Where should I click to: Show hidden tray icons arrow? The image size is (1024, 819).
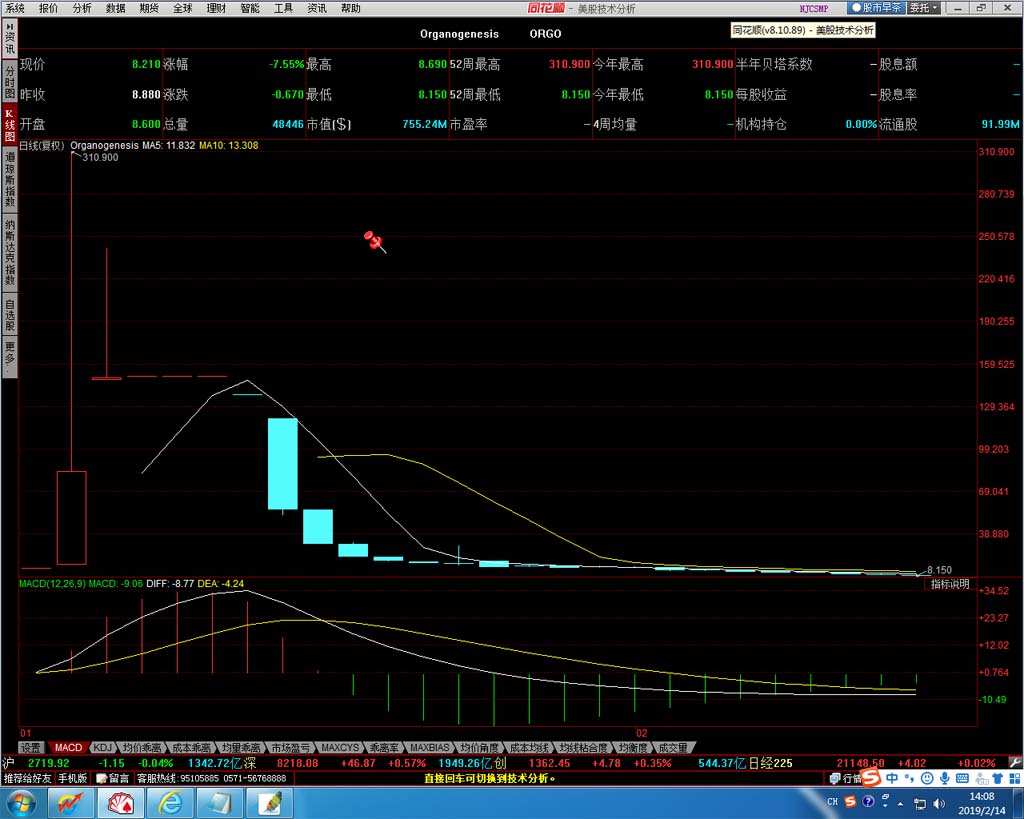(901, 803)
